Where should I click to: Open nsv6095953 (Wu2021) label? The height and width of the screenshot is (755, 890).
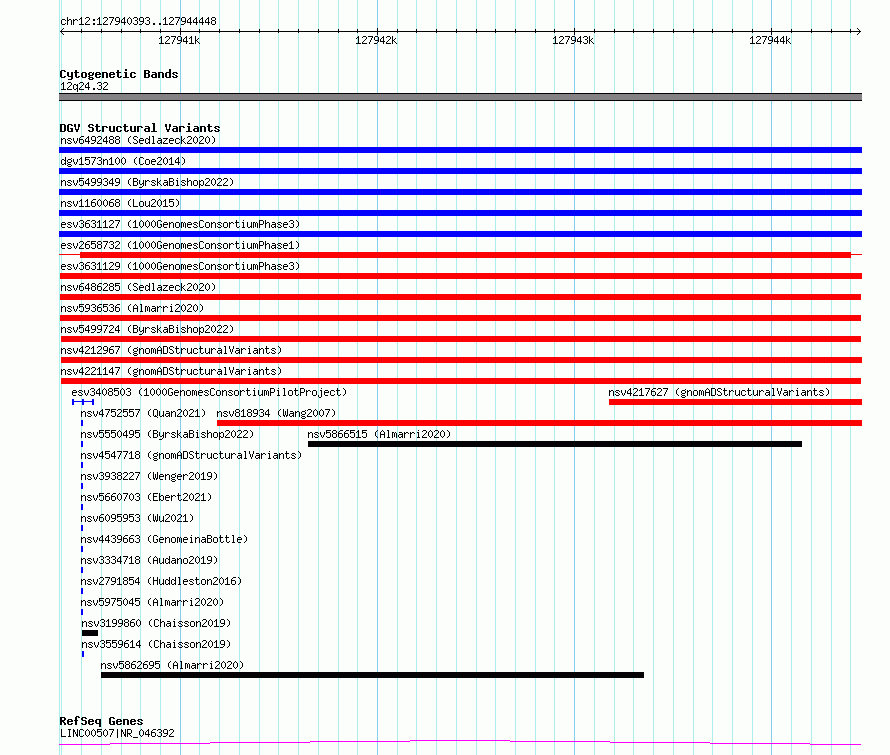pyautogui.click(x=137, y=518)
